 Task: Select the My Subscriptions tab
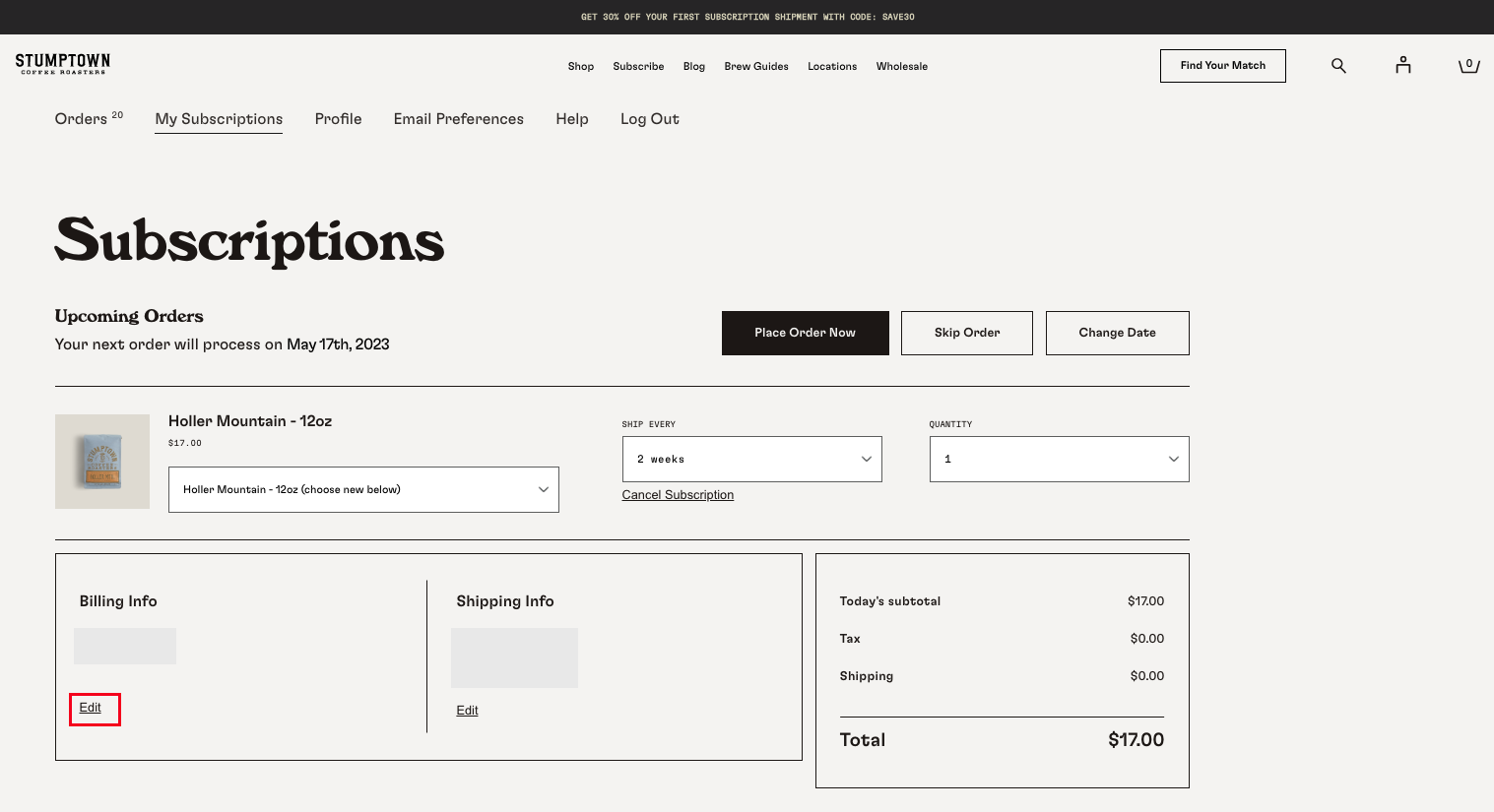point(219,119)
